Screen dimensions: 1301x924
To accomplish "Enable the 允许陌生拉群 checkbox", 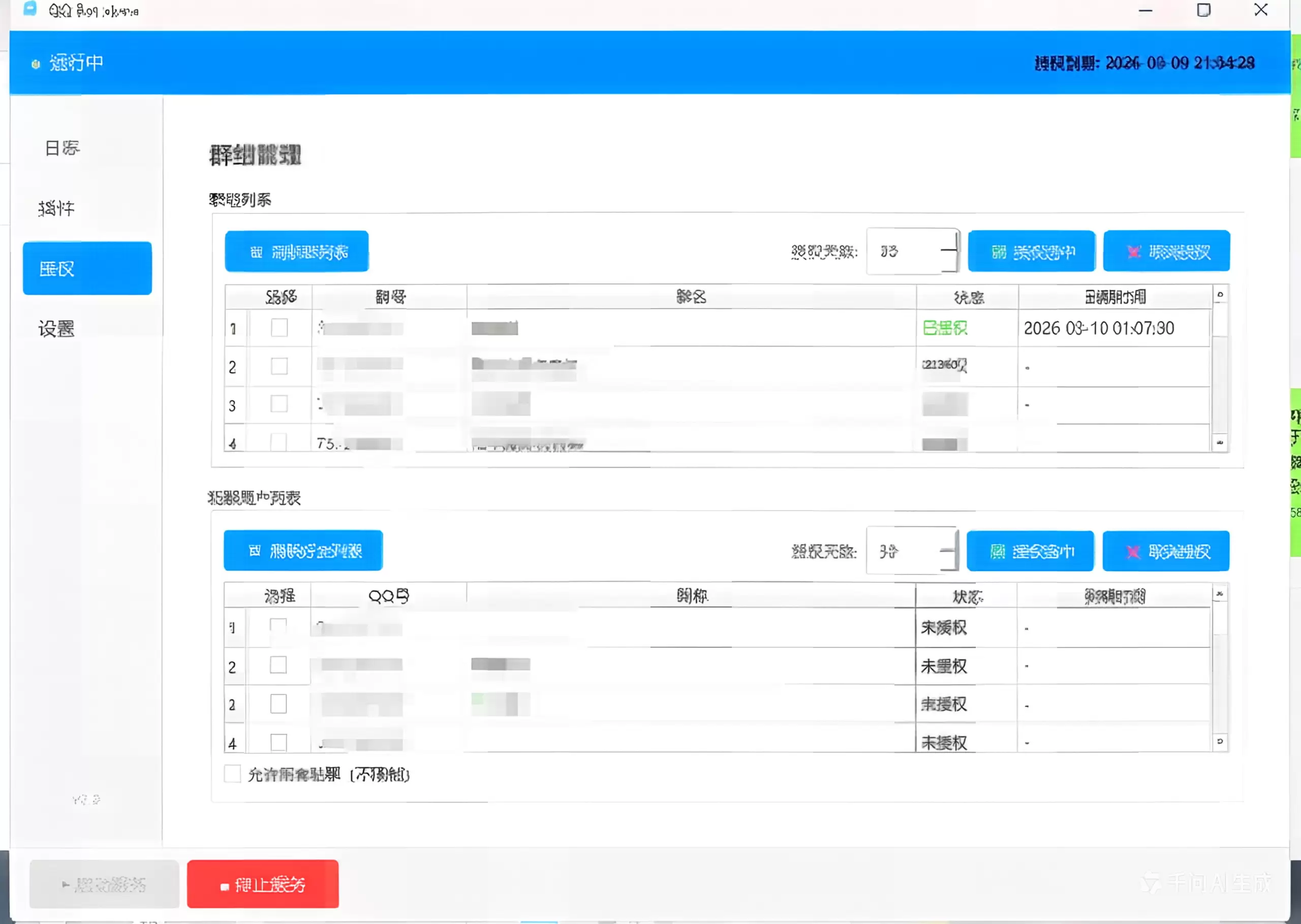I will pyautogui.click(x=232, y=774).
